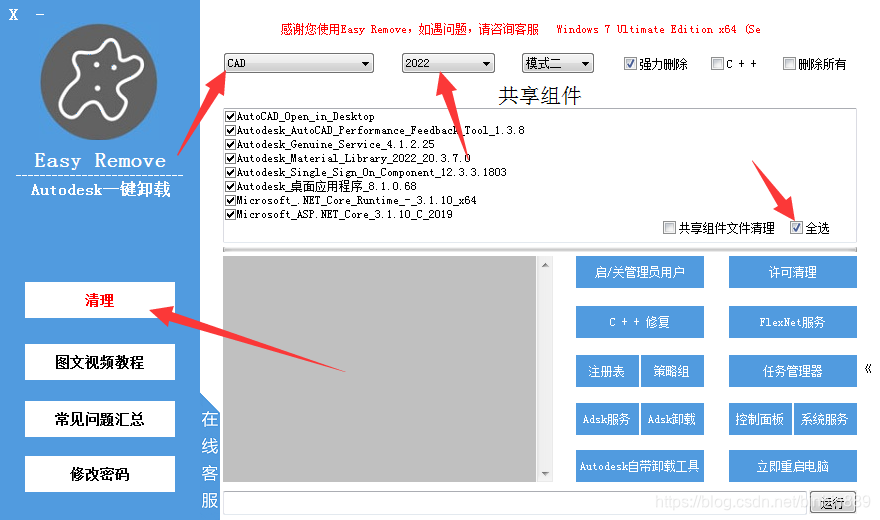Close the window with the X icon
This screenshot has width=880, height=520.
tap(13, 15)
